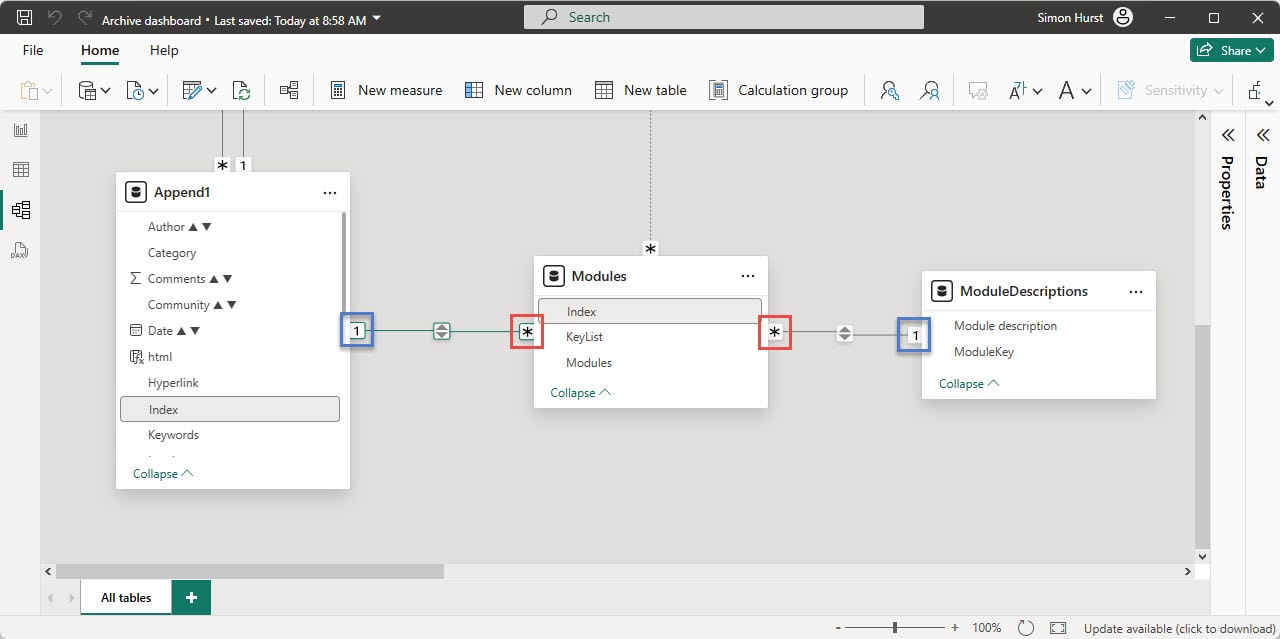Image resolution: width=1280 pixels, height=639 pixels.
Task: Create a New measure
Action: [x=385, y=90]
